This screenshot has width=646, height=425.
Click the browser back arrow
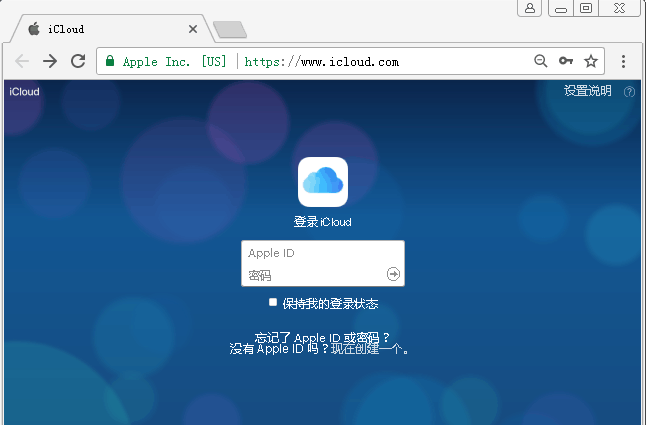pyautogui.click(x=22, y=61)
